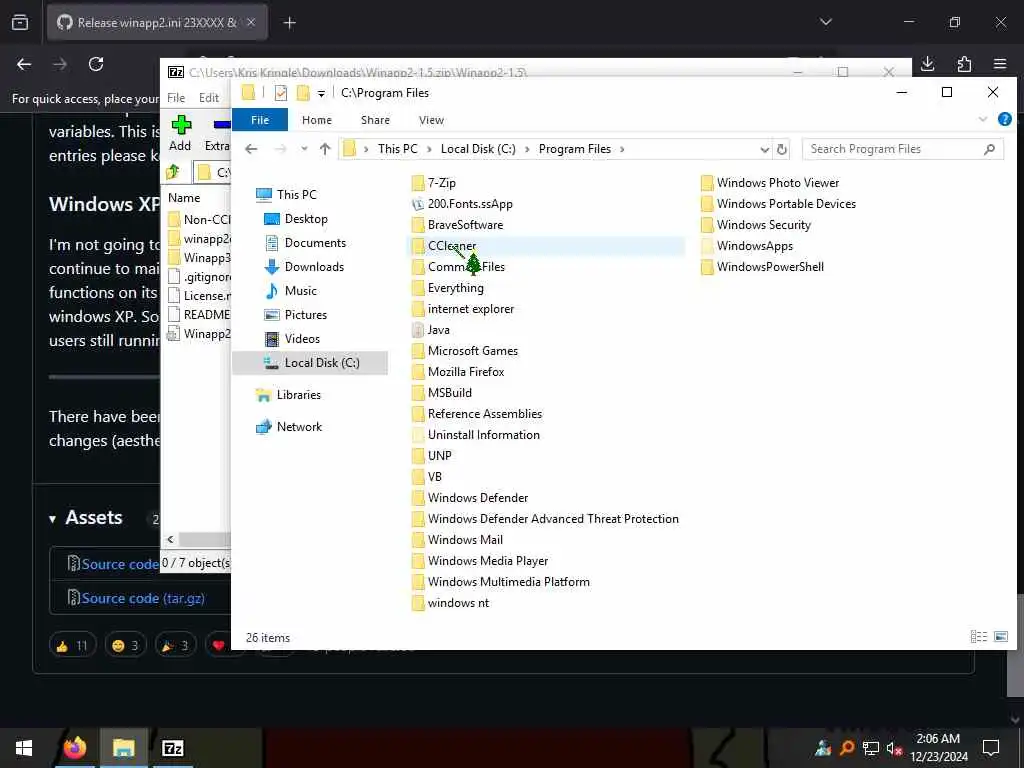Switch to large icons view button
Screen dimensions: 1024x768
click(1000, 636)
